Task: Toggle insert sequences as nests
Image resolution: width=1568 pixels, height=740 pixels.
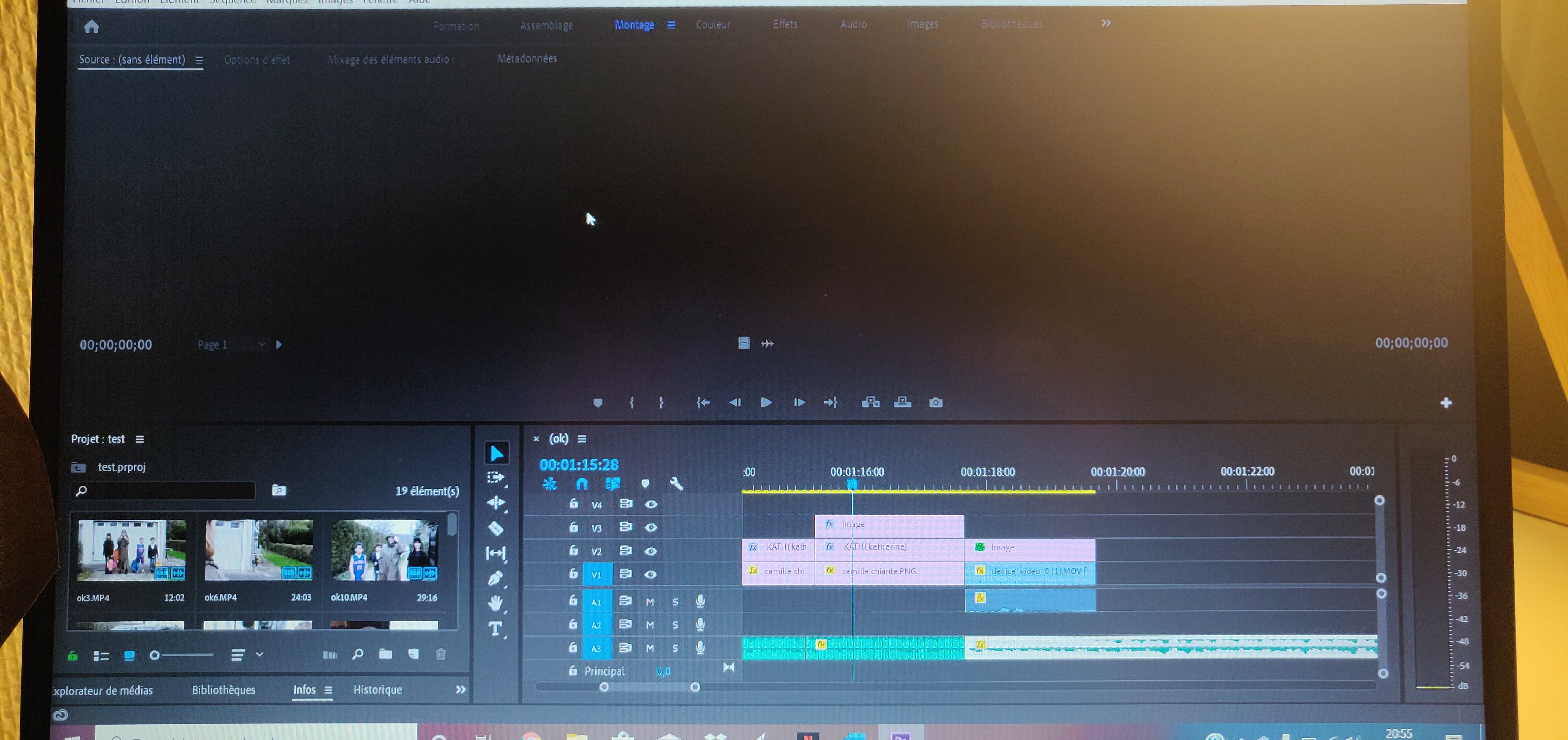Action: click(550, 484)
